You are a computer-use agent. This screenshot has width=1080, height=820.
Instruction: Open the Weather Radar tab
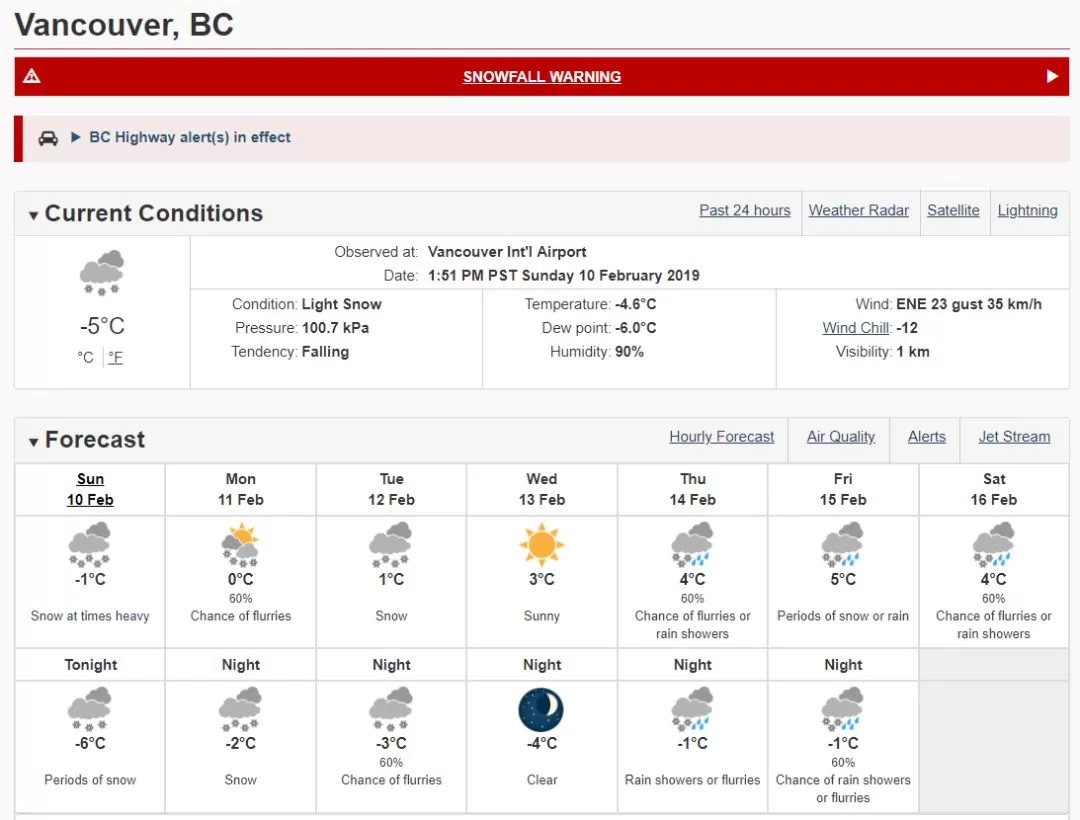858,211
